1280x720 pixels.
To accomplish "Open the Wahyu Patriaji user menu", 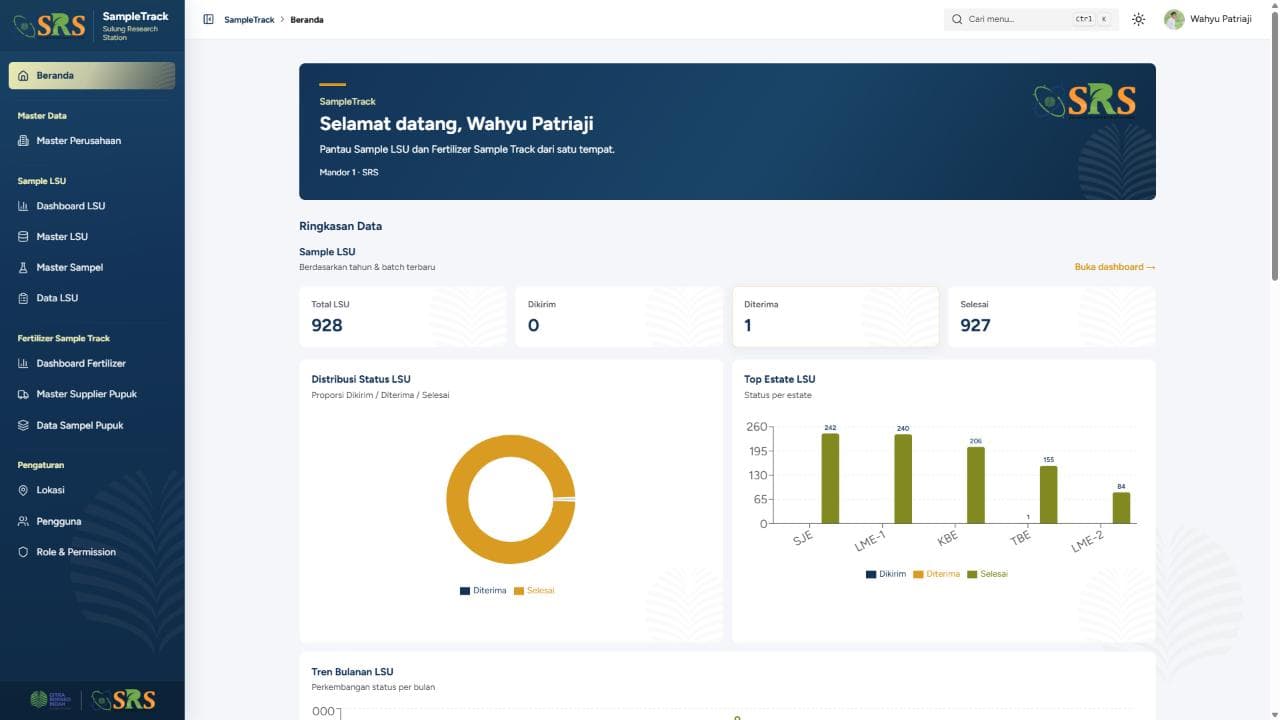I will point(1208,19).
